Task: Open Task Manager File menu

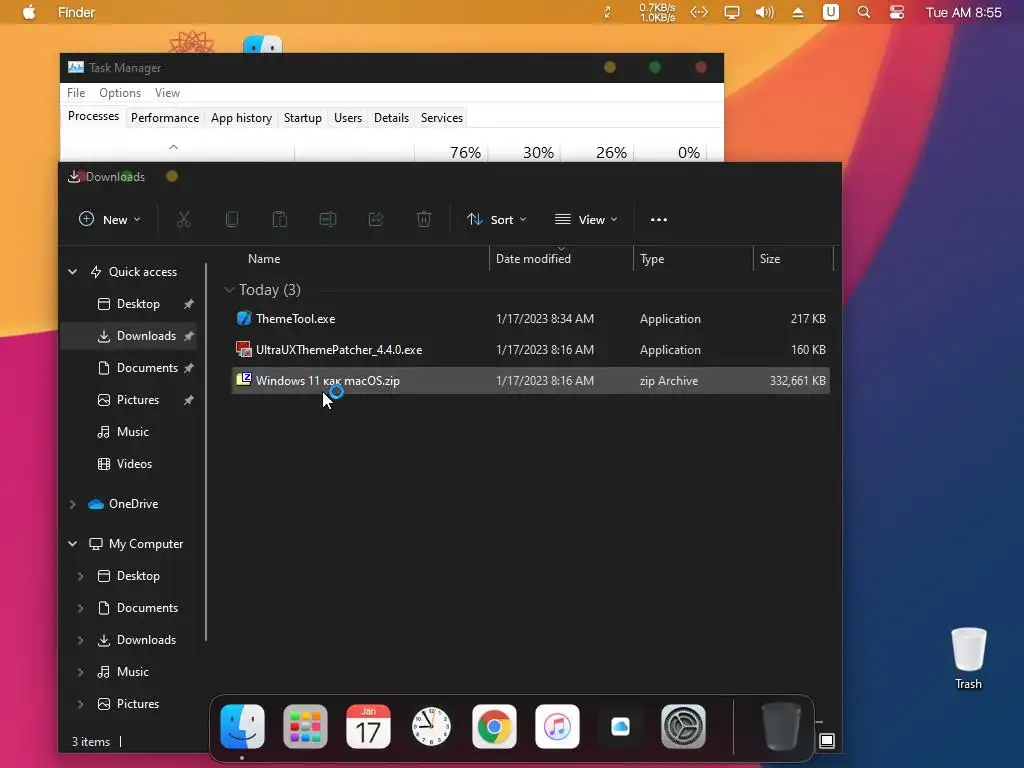Action: 76,93
